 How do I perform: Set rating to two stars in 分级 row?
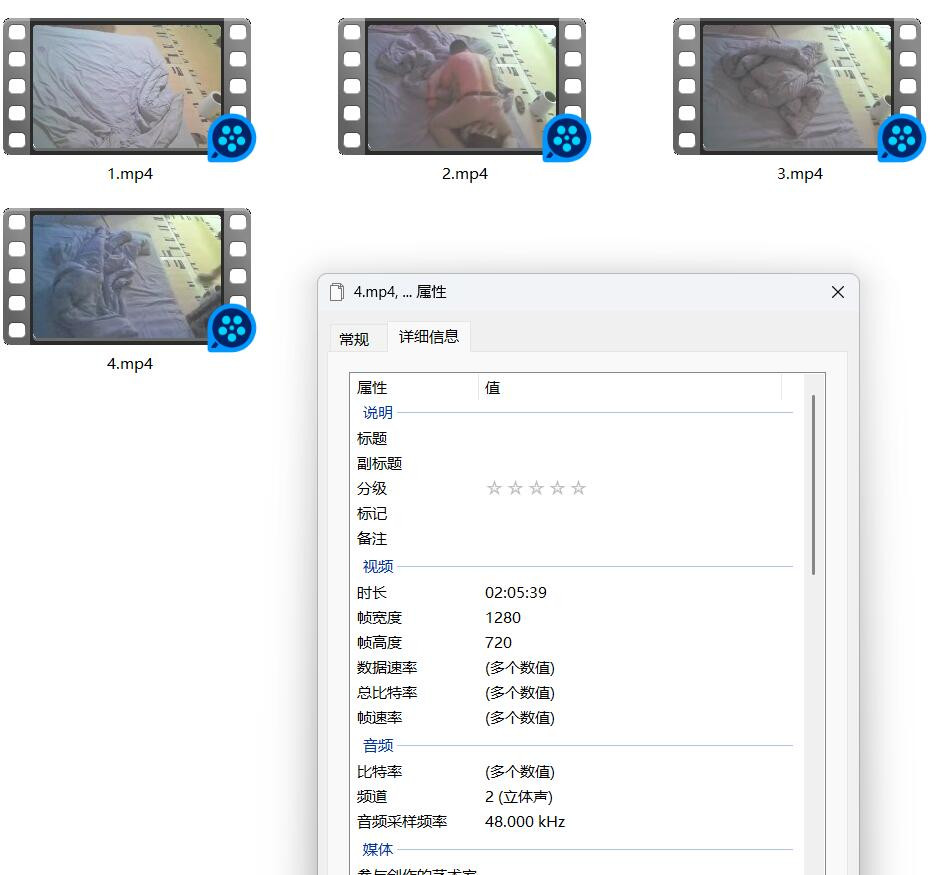tap(515, 488)
